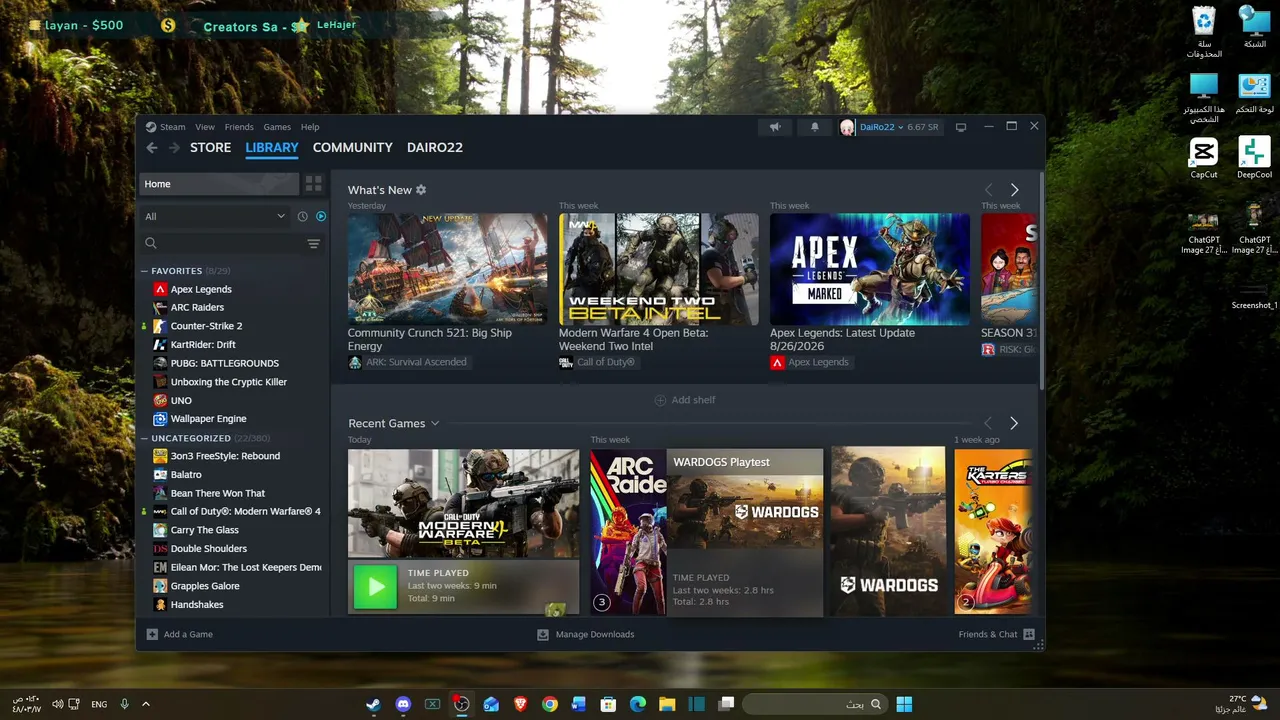The width and height of the screenshot is (1280, 720).
Task: Open the Help menu
Action: click(x=310, y=127)
